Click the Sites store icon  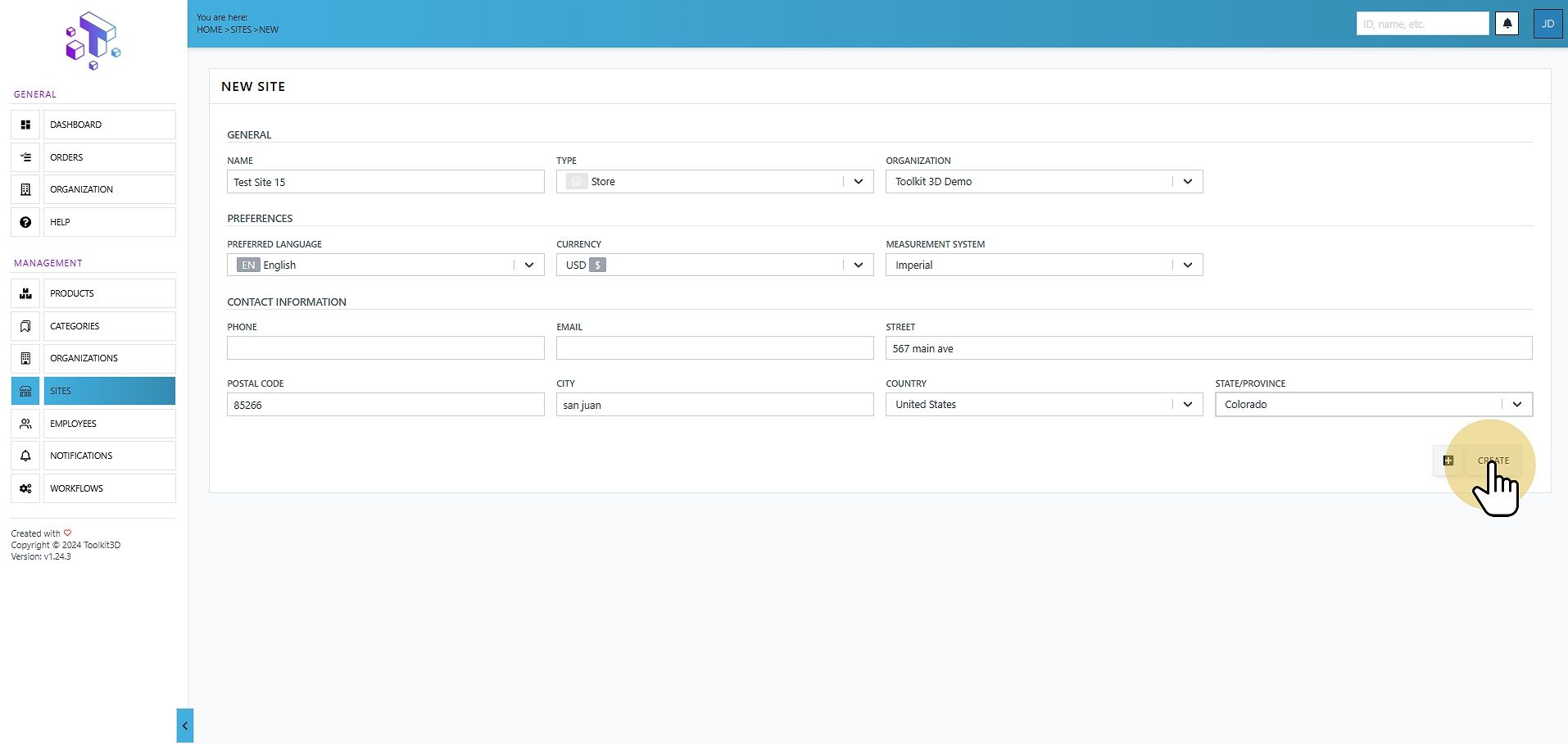25,391
